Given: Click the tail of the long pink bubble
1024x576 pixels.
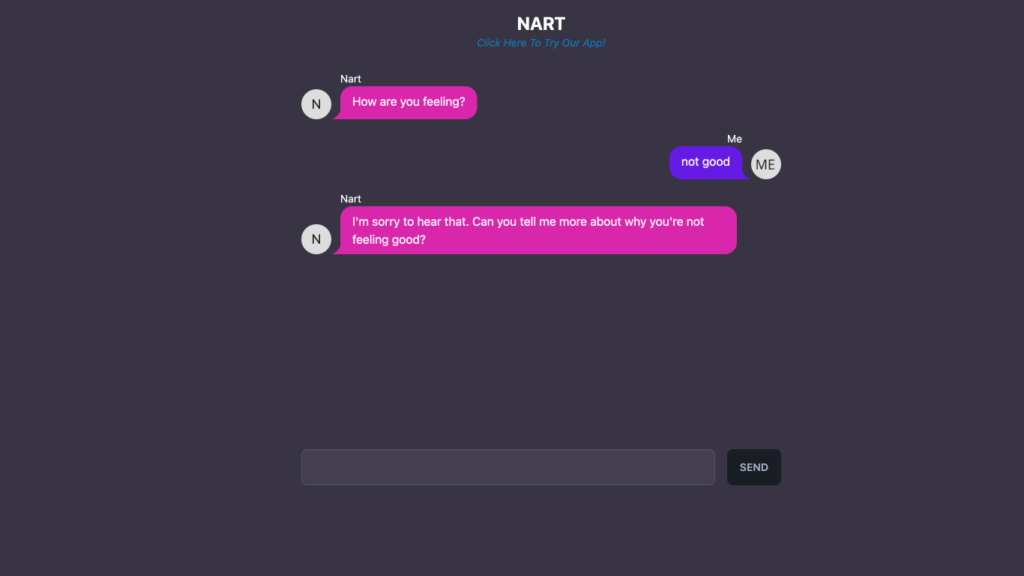Looking at the screenshot, I should coord(337,250).
